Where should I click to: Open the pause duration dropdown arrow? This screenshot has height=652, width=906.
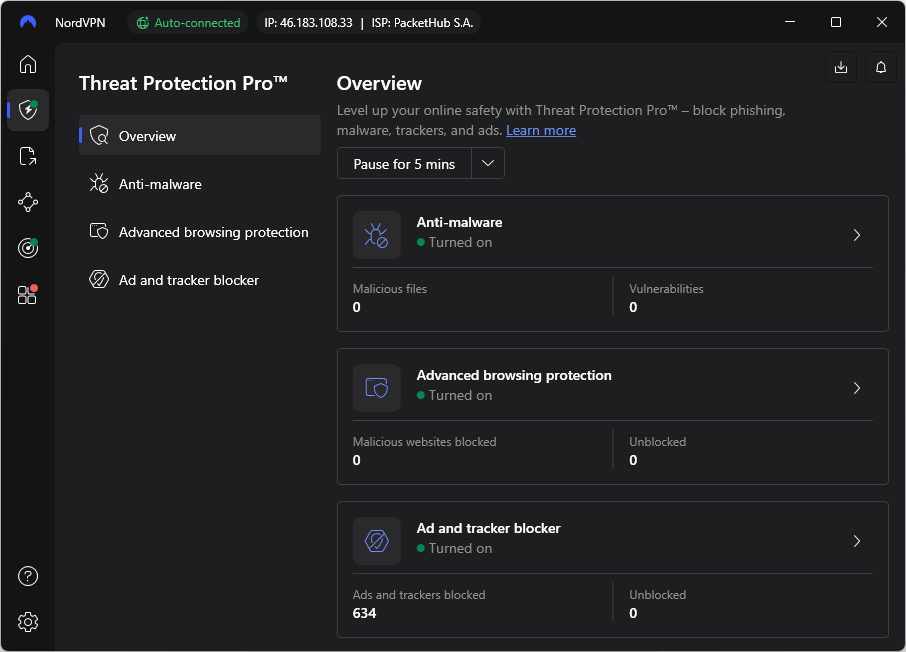pyautogui.click(x=488, y=163)
